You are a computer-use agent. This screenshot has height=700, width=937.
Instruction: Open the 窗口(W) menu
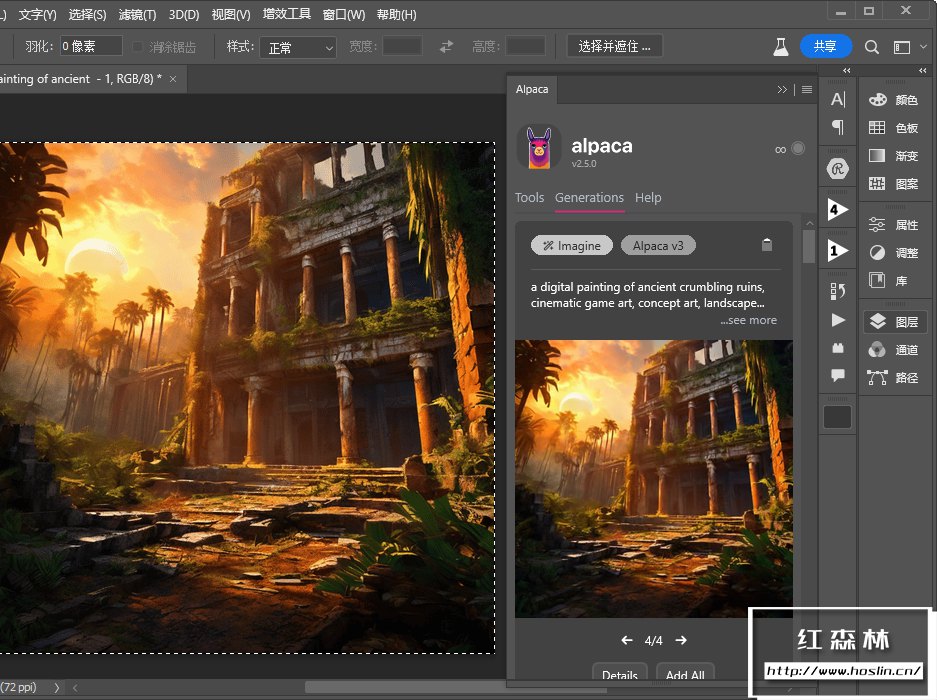(344, 14)
